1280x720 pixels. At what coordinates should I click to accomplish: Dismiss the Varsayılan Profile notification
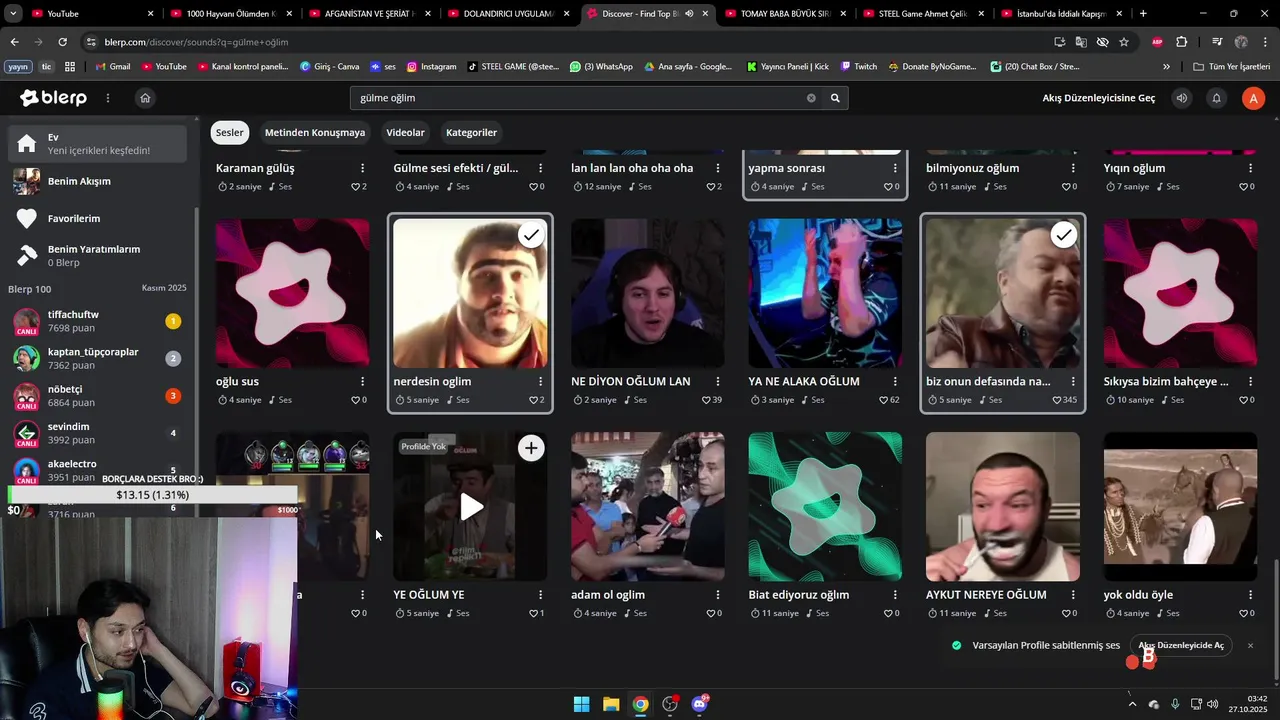pyautogui.click(x=1250, y=646)
